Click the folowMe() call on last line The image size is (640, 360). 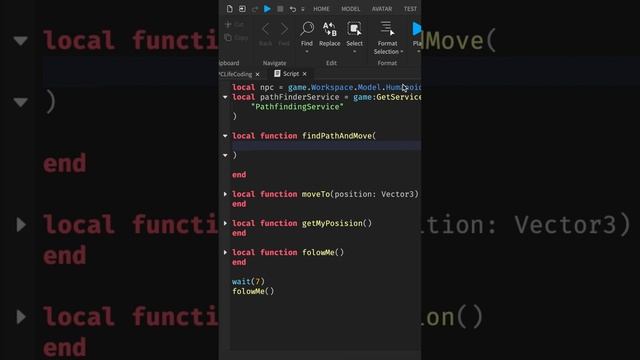point(253,291)
